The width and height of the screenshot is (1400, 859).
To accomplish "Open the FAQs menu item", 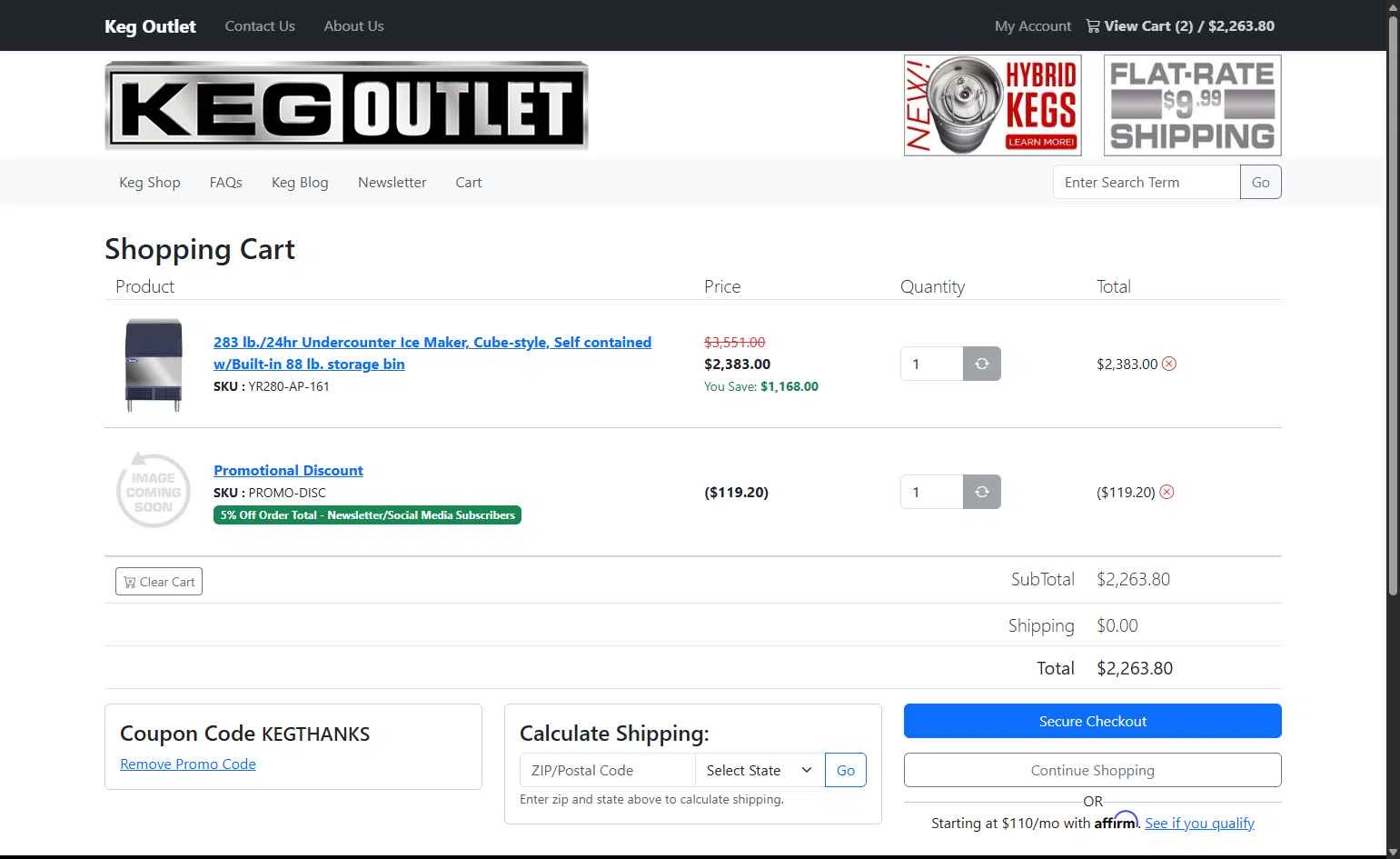I will (226, 182).
